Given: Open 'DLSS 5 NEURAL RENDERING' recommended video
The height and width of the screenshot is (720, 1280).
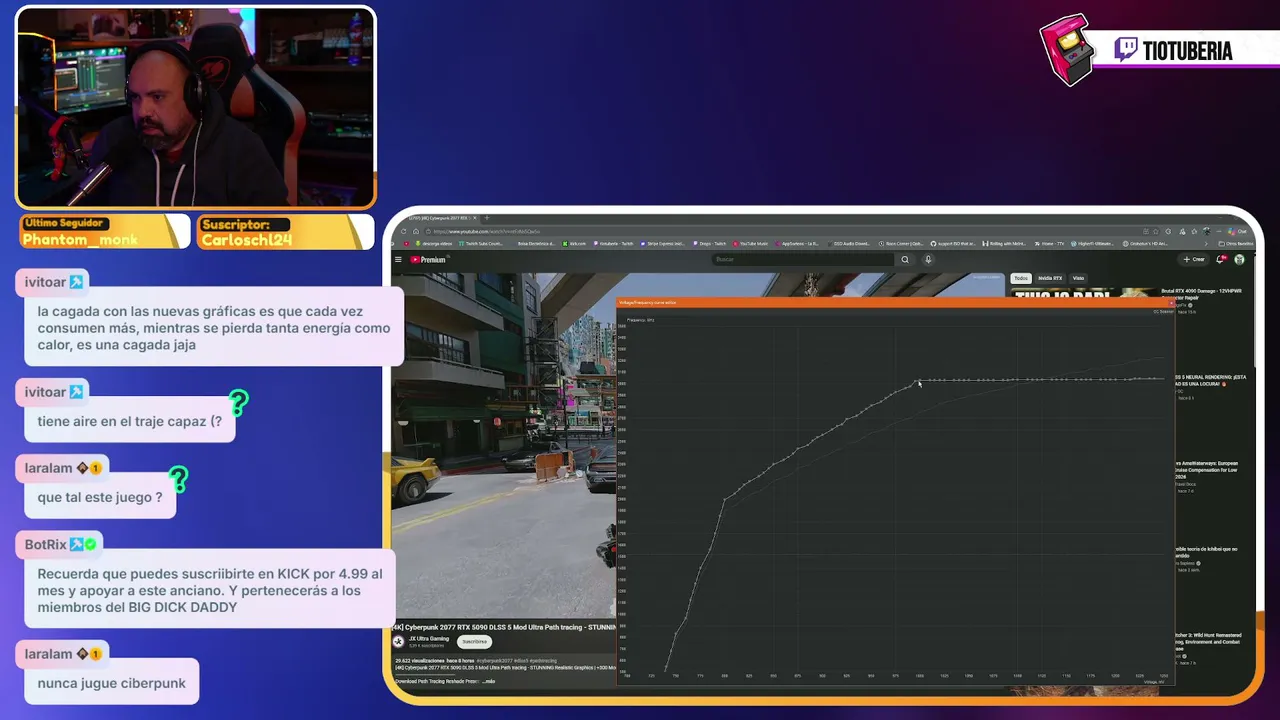Looking at the screenshot, I should pos(1211,381).
